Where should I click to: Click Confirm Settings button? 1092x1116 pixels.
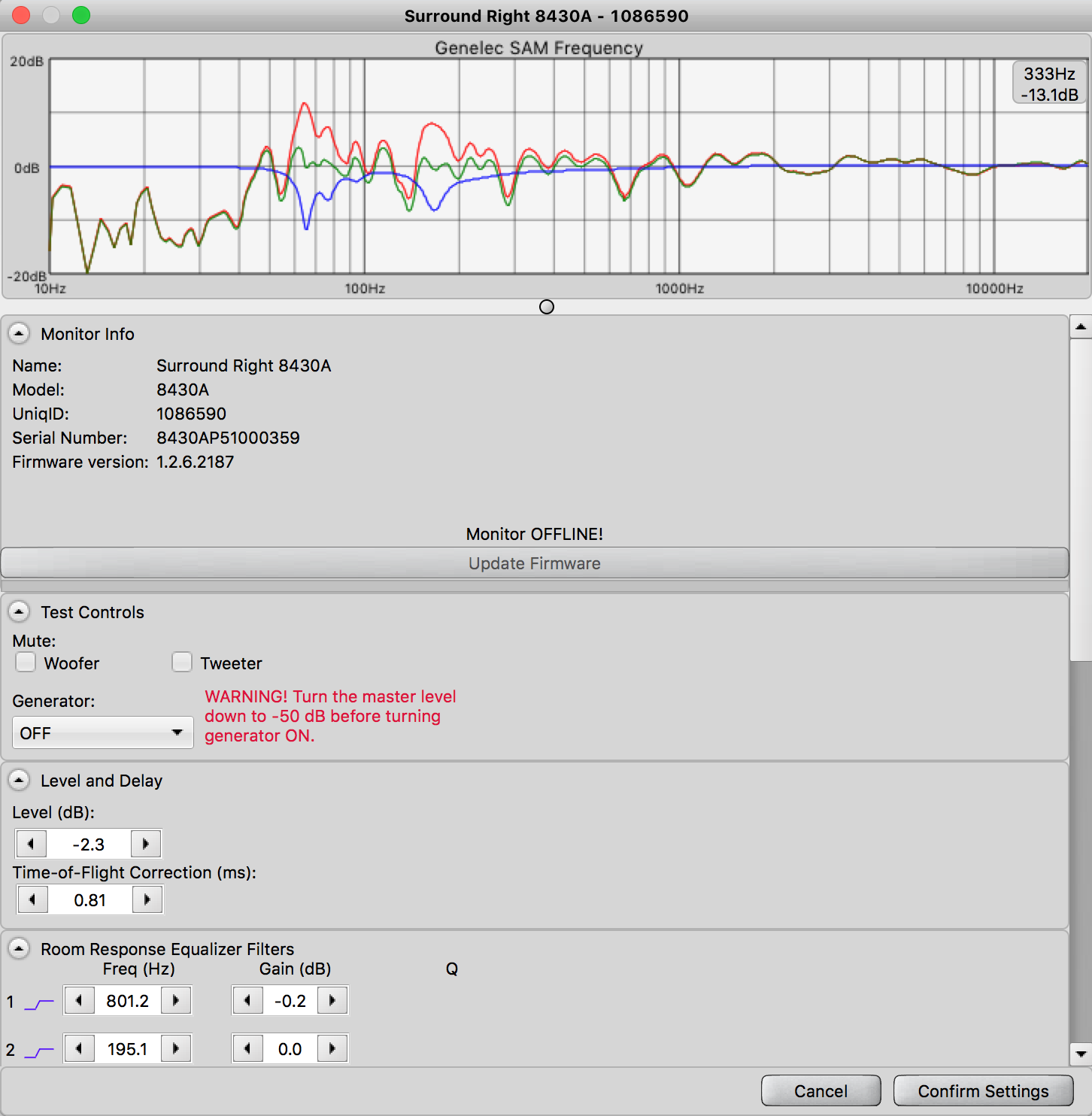[x=983, y=1090]
